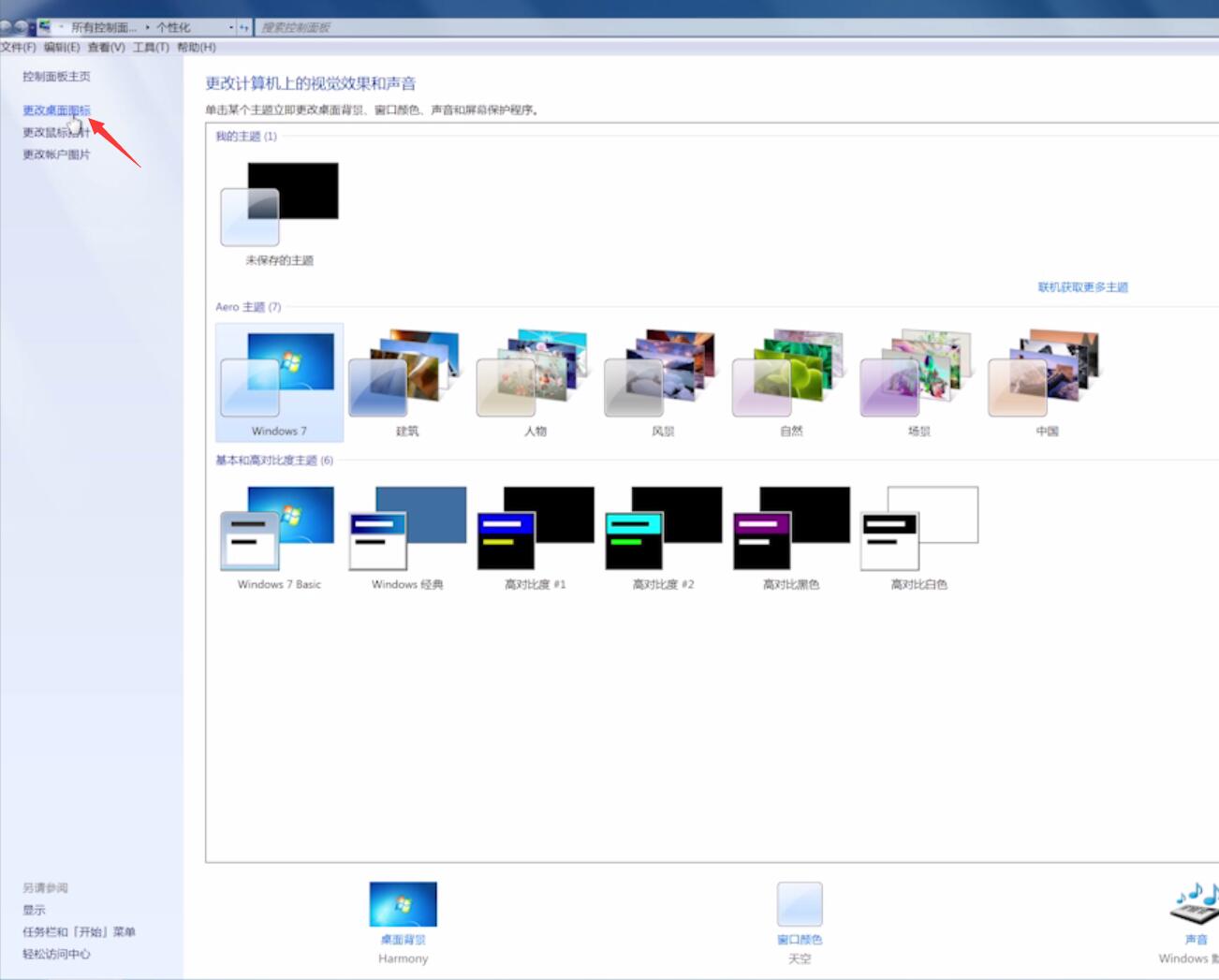Click the 更改帐户图片 link
The height and width of the screenshot is (980, 1219).
click(x=56, y=154)
